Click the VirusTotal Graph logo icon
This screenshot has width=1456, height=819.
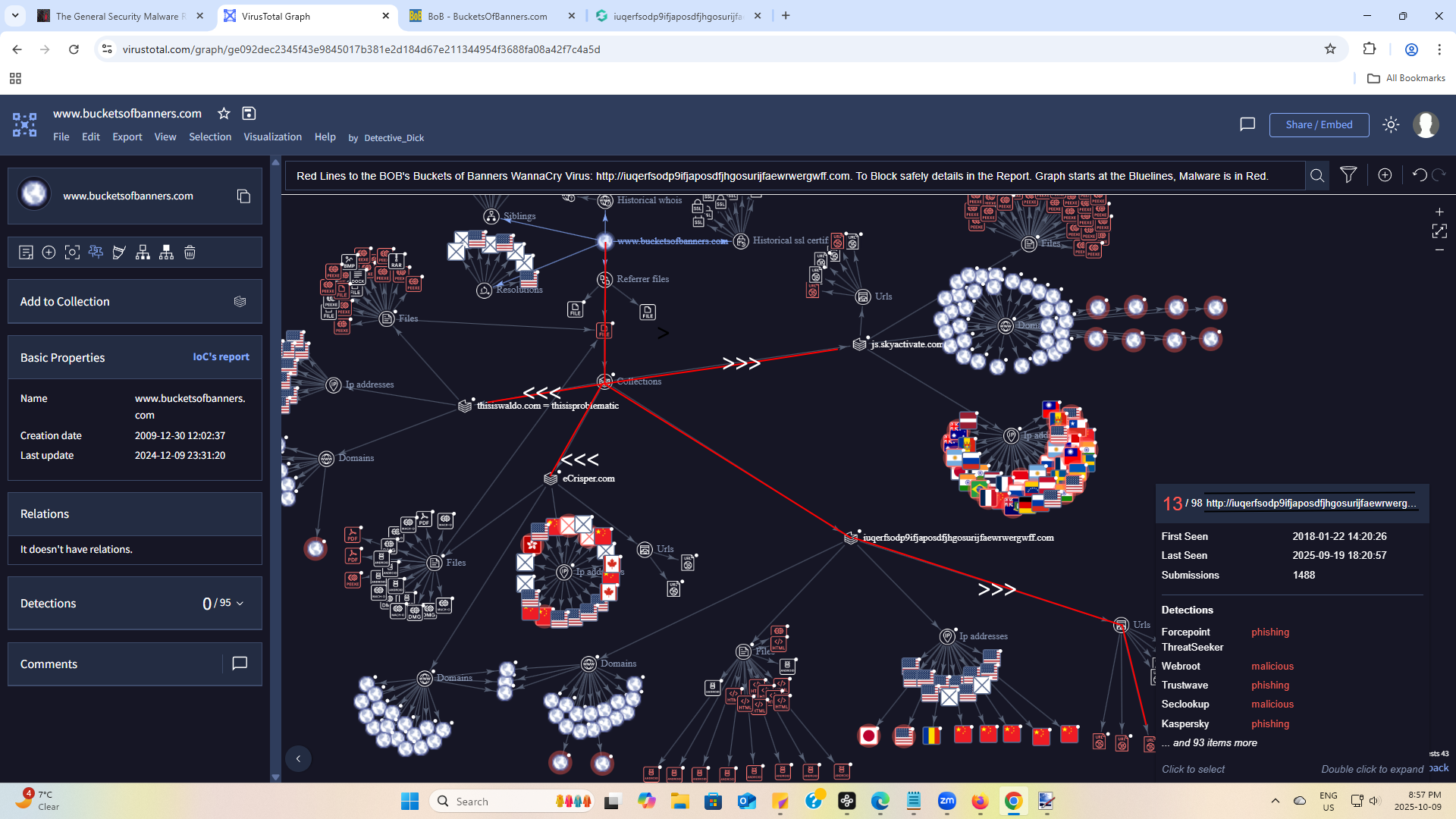click(x=24, y=124)
